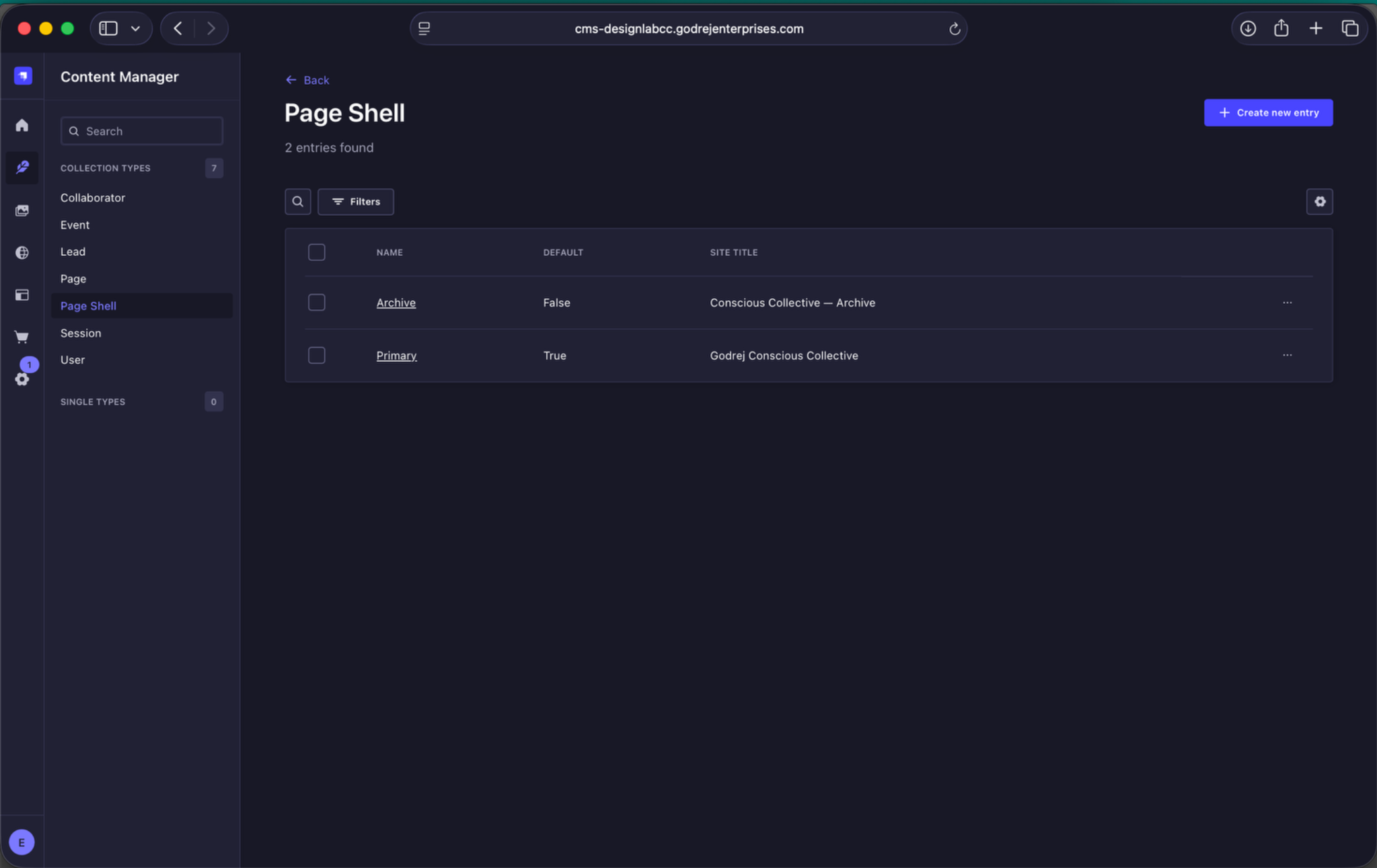Click the COLLECTION TYPES section header
This screenshot has width=1377, height=868.
(106, 168)
